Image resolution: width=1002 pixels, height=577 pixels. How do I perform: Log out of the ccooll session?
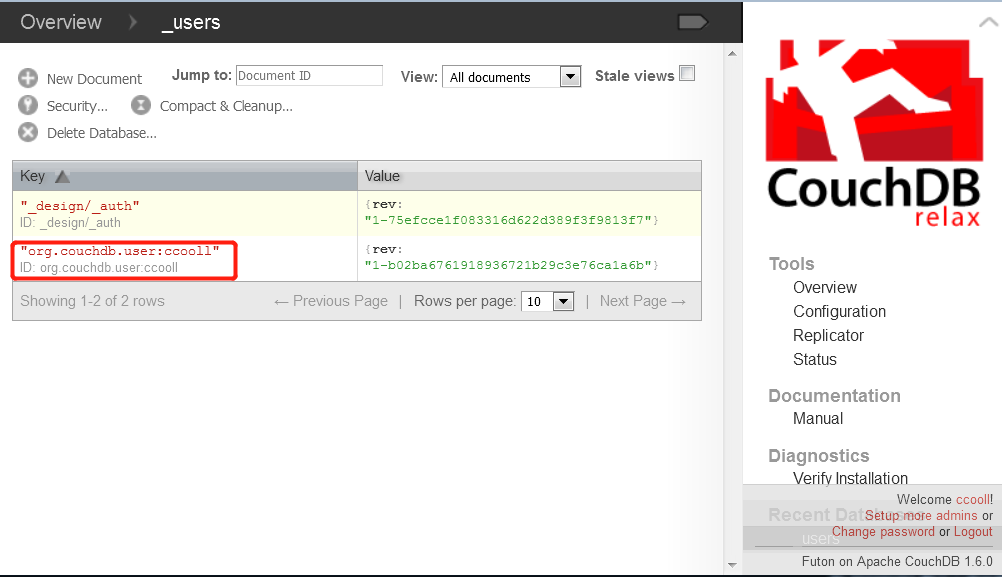[x=972, y=531]
